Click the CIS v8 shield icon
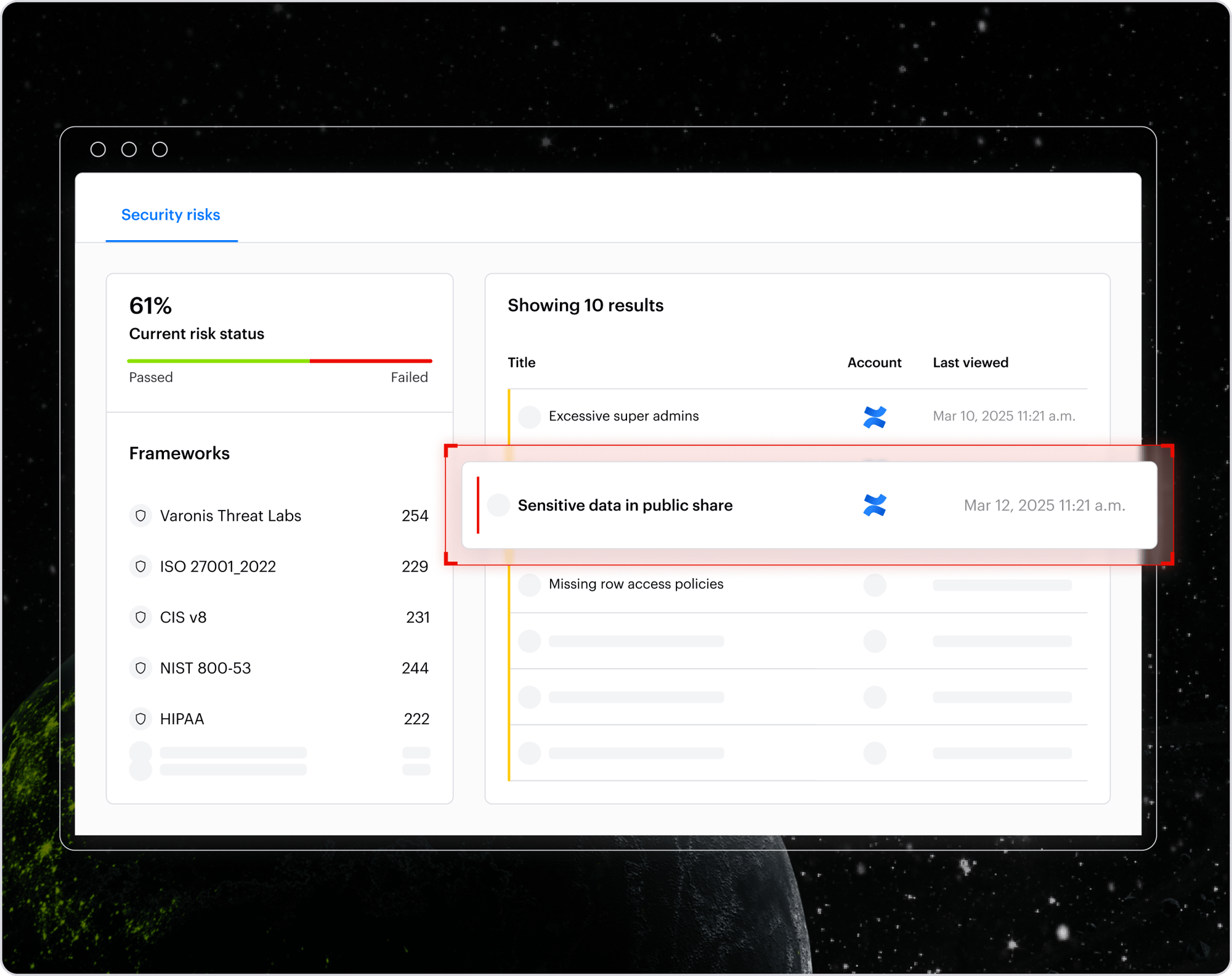Viewport: 1232px width, 976px height. 140,617
